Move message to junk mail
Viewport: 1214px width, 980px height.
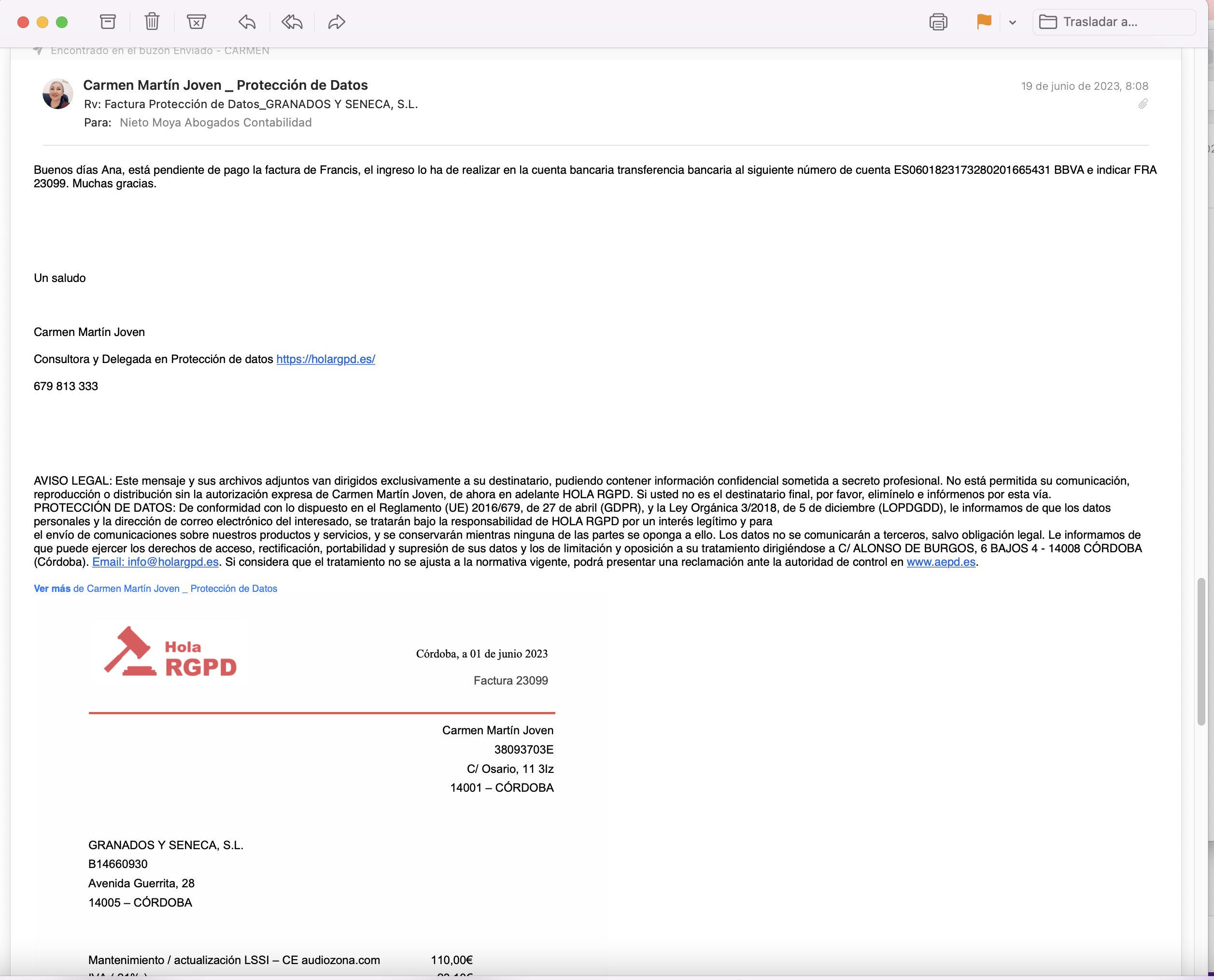point(196,22)
